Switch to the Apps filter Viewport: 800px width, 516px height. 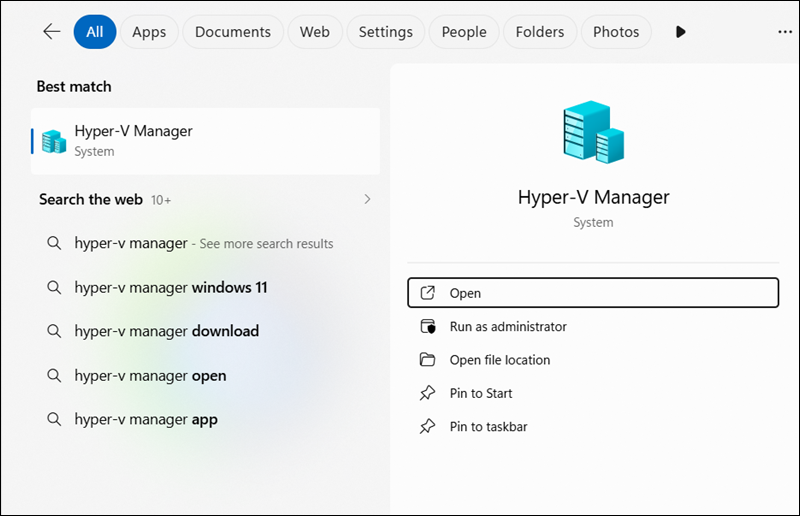click(149, 32)
